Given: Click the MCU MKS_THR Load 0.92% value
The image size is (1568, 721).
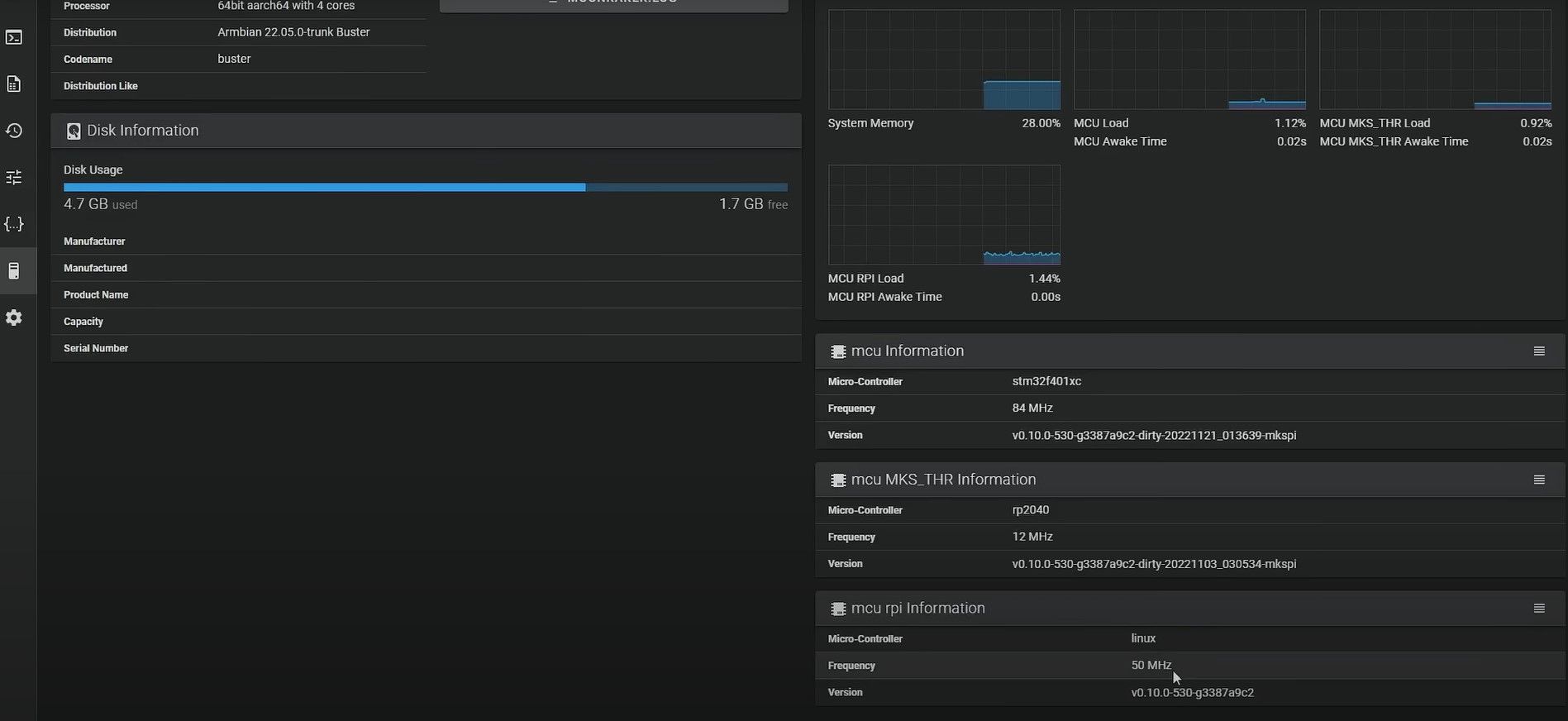Looking at the screenshot, I should point(1536,123).
